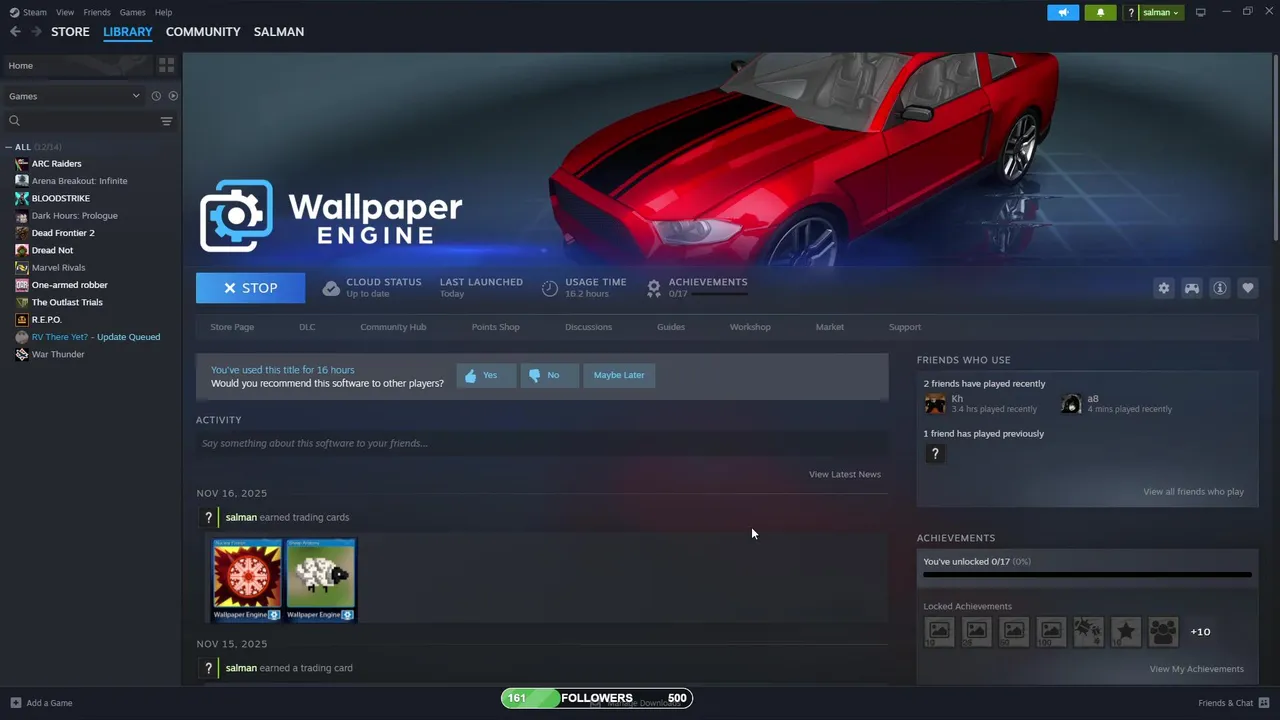The height and width of the screenshot is (720, 1280).
Task: Open the announcements megaphone icon
Action: tap(1063, 12)
